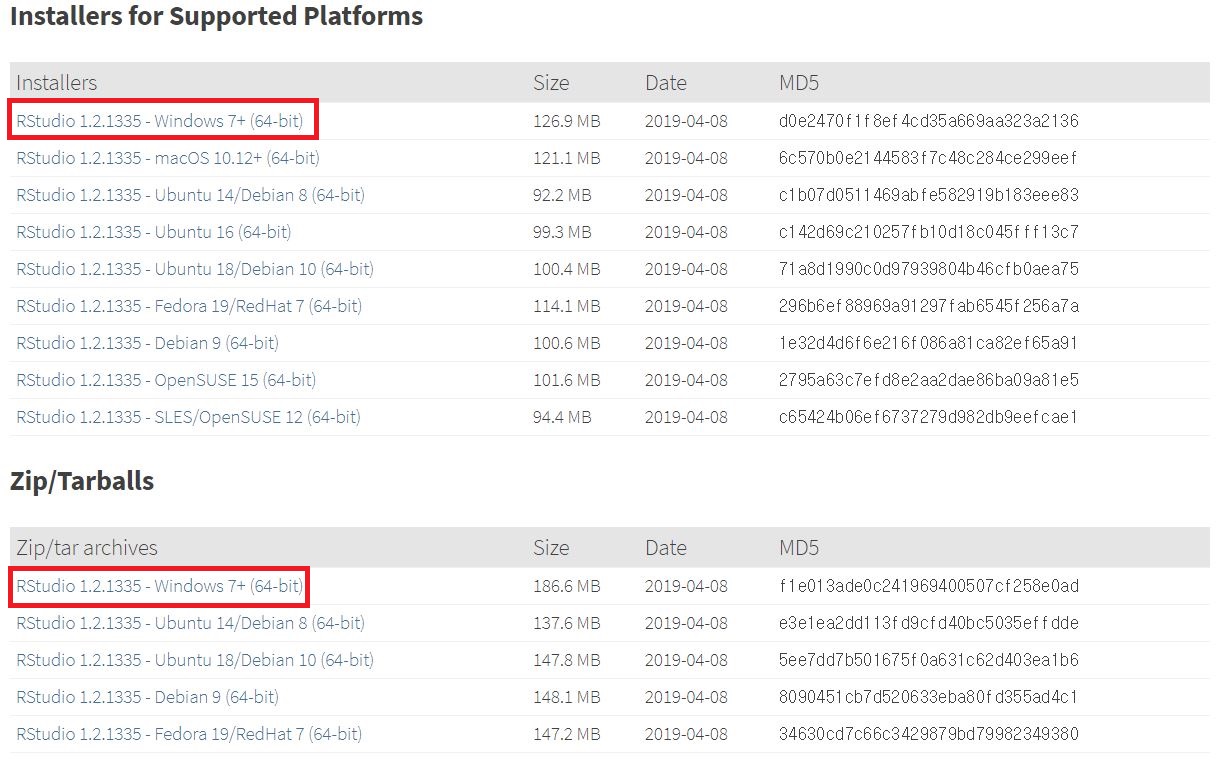Screen dimensions: 1218x760
Task: Select the 148.1 MB size cell
Action: (x=567, y=697)
